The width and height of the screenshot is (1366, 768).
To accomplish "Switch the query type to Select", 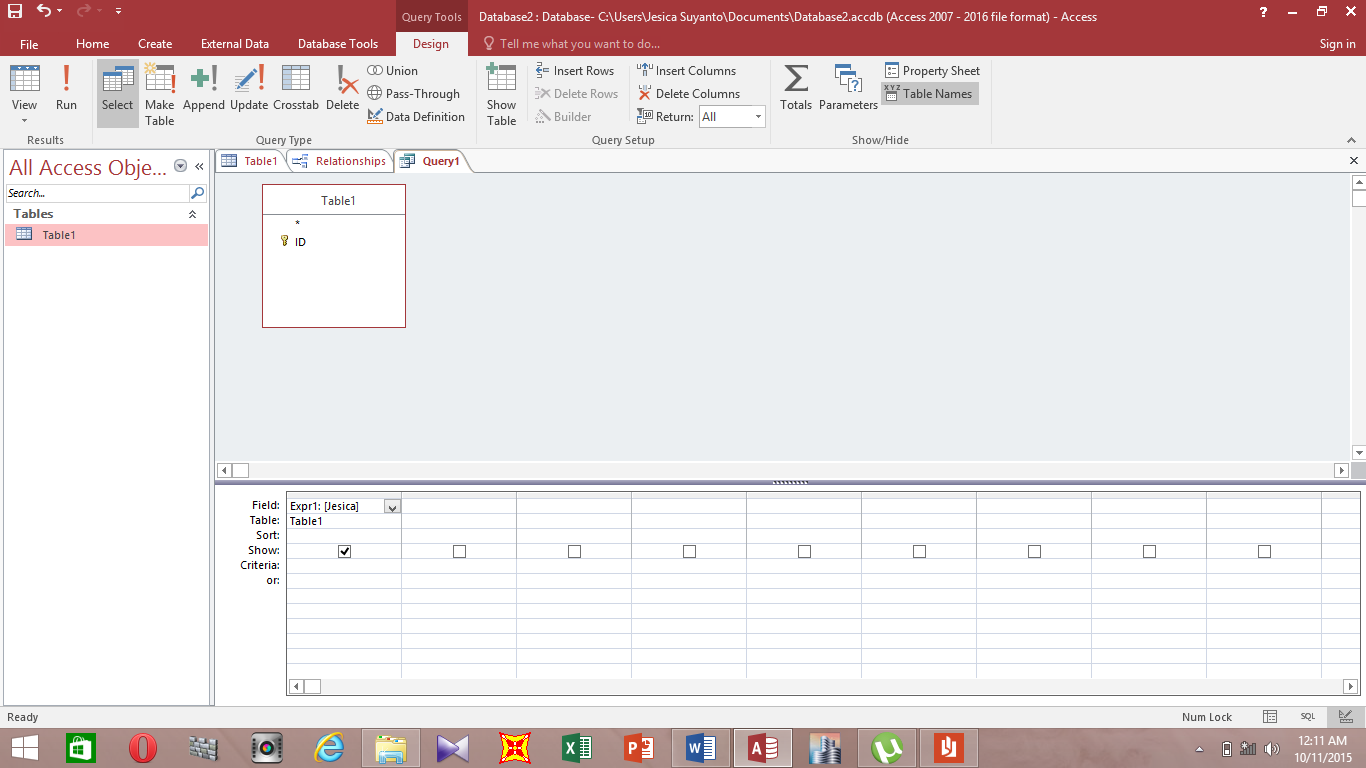I will (x=117, y=93).
